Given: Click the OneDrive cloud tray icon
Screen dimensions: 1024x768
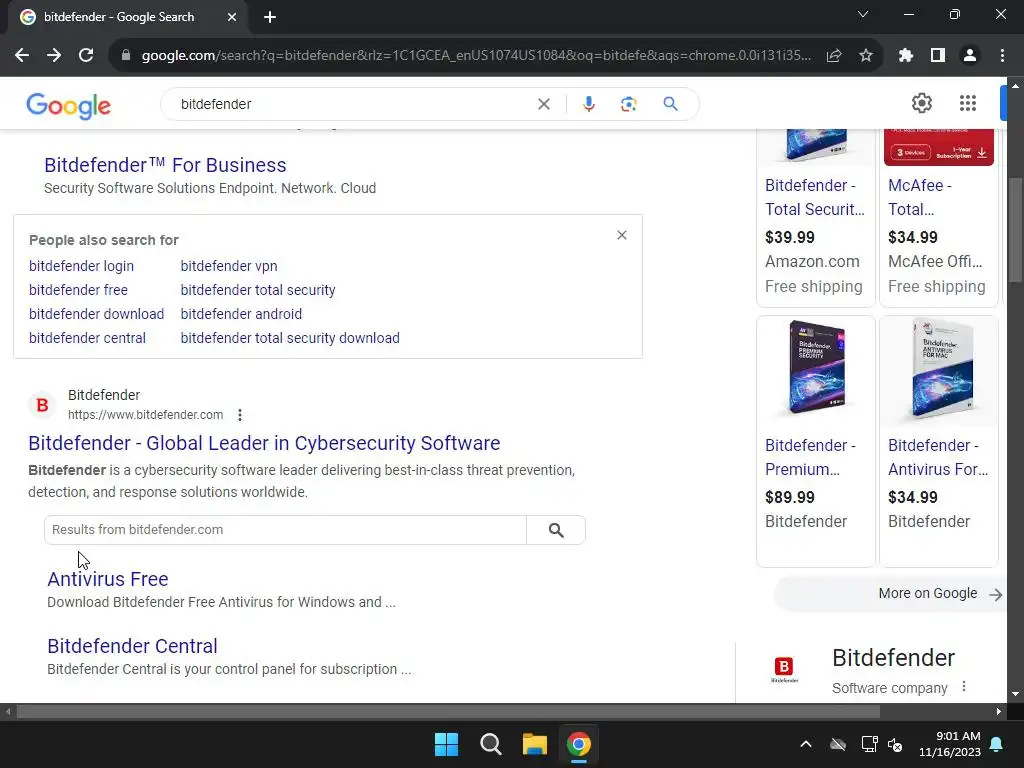Looking at the screenshot, I should (838, 744).
